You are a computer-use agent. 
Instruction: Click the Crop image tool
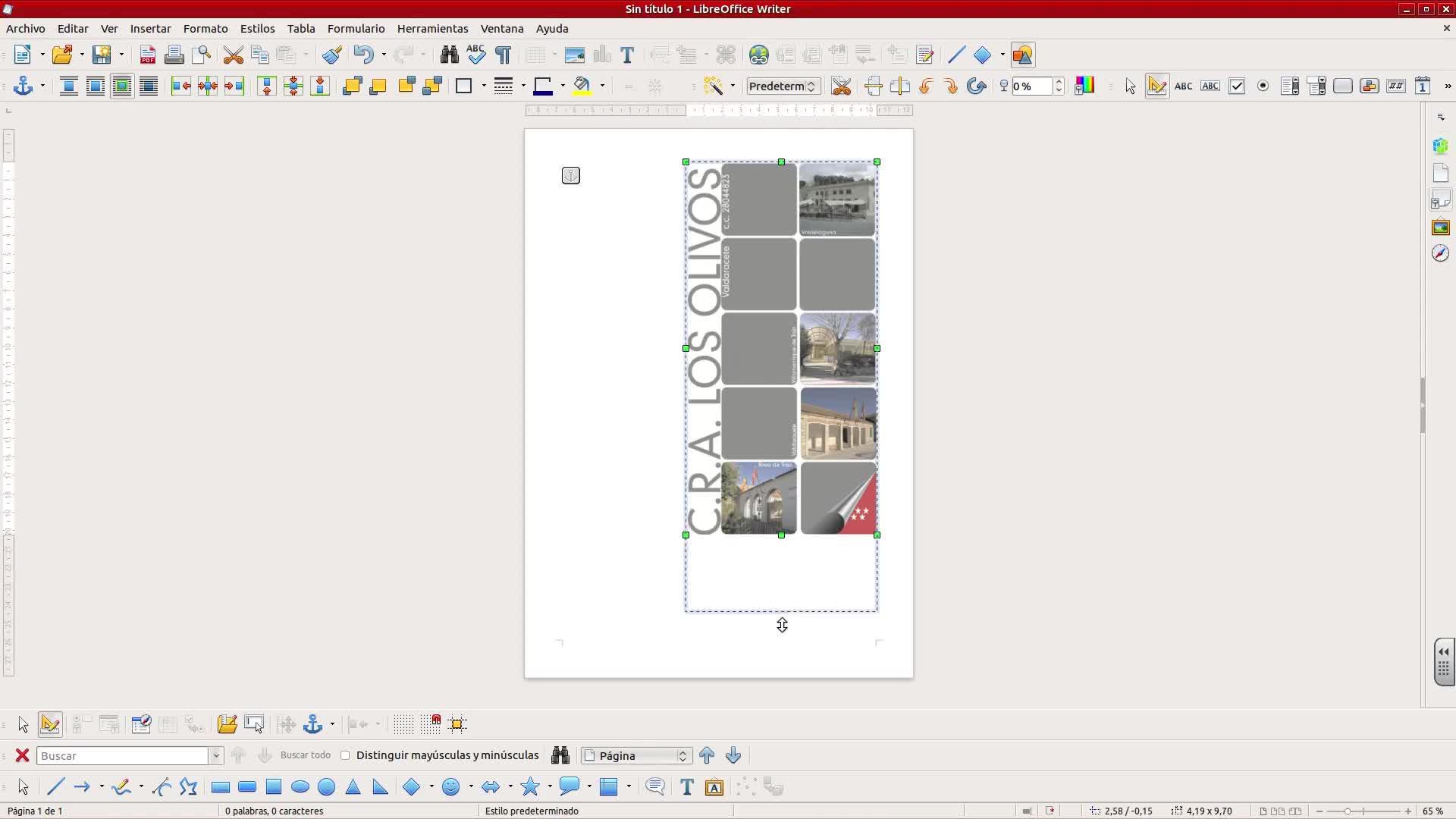tap(840, 86)
